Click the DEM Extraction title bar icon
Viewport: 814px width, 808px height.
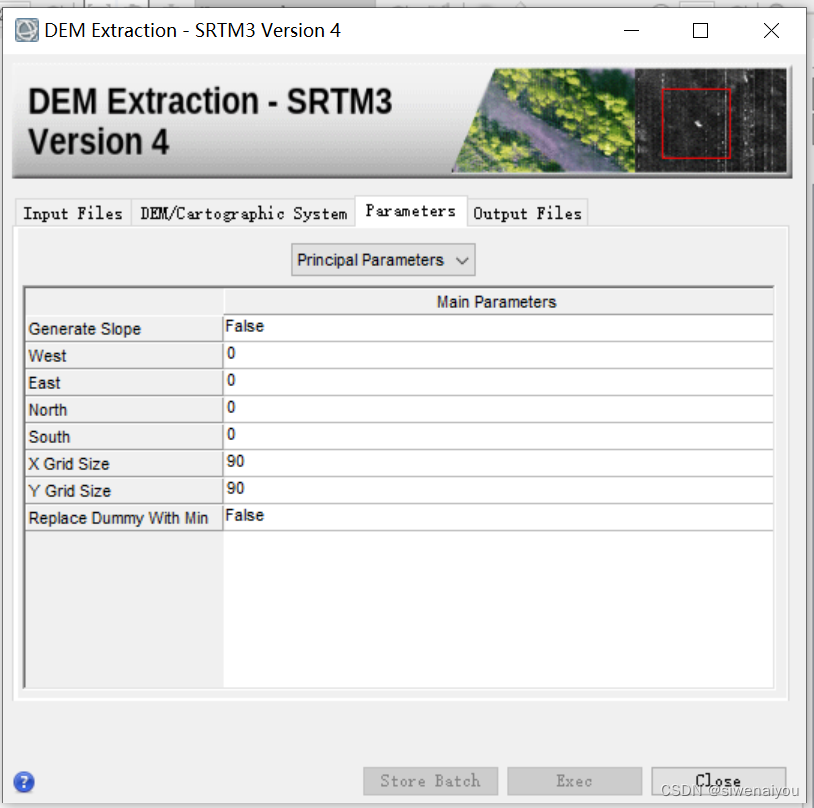[x=26, y=30]
